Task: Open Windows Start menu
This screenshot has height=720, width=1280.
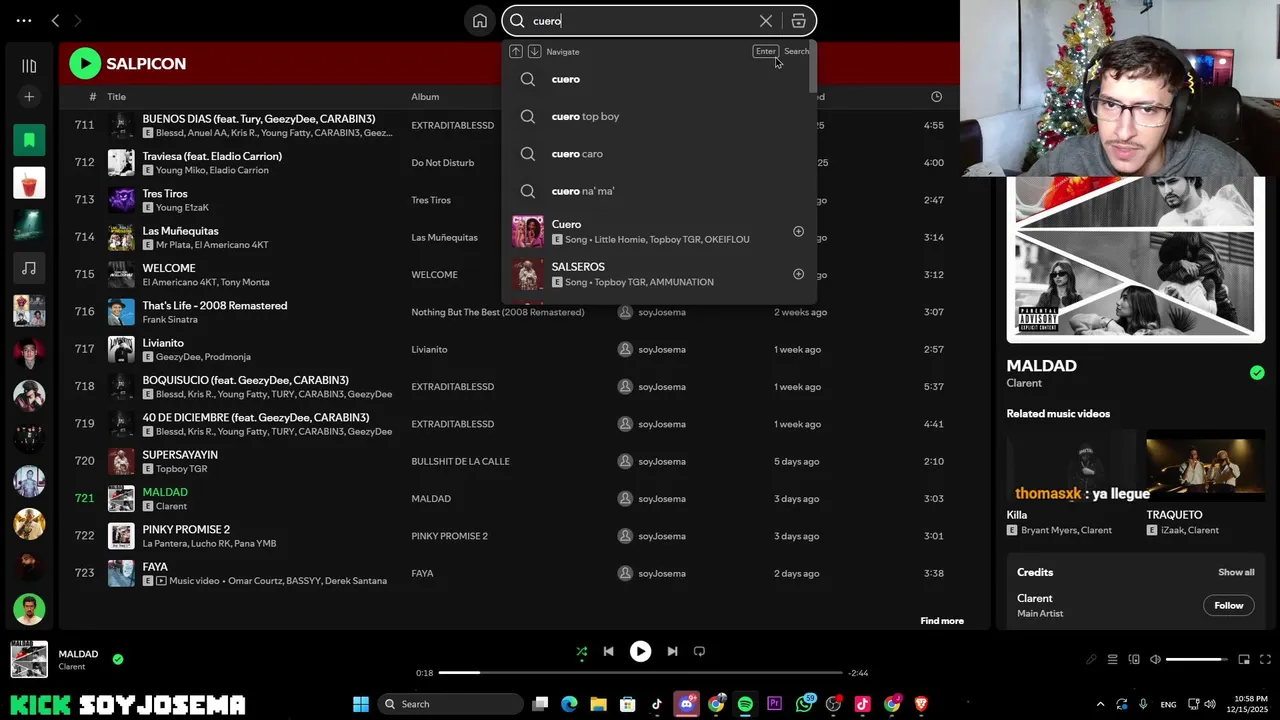Action: [361, 704]
